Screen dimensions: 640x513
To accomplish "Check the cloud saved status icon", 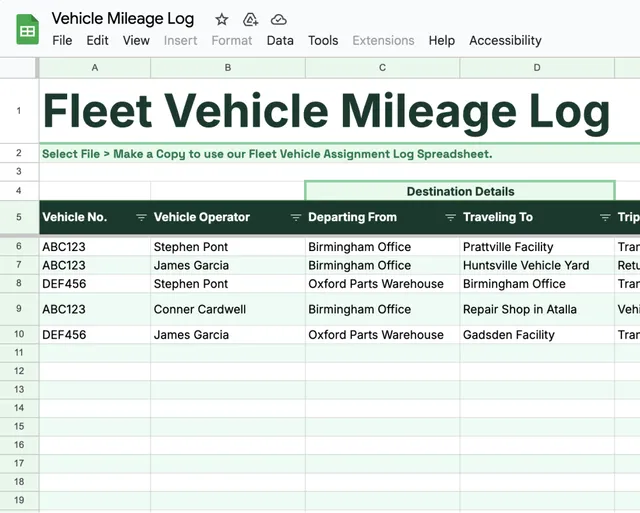I will coord(278,19).
